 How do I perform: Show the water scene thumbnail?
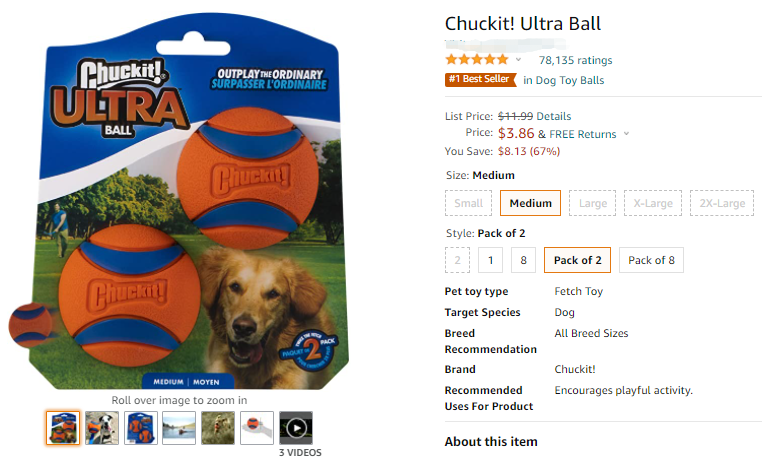coord(179,428)
